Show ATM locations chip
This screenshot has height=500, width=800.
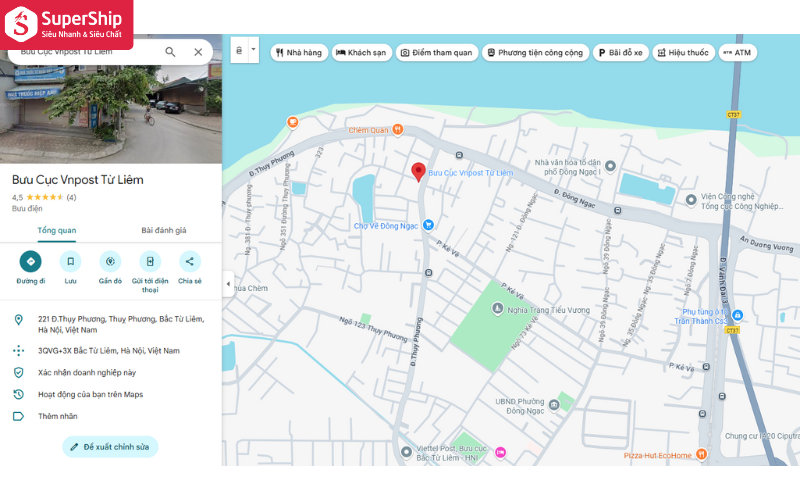[x=737, y=53]
